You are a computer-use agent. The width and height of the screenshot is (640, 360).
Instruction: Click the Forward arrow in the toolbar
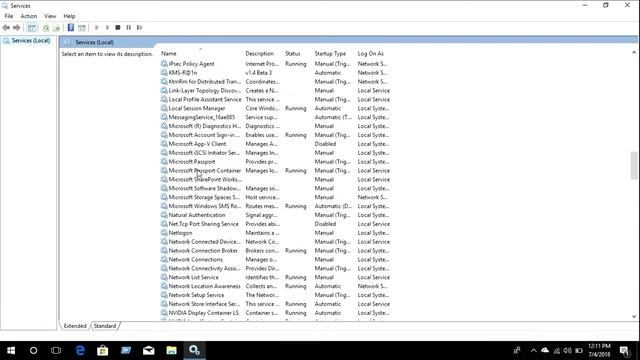coord(16,28)
